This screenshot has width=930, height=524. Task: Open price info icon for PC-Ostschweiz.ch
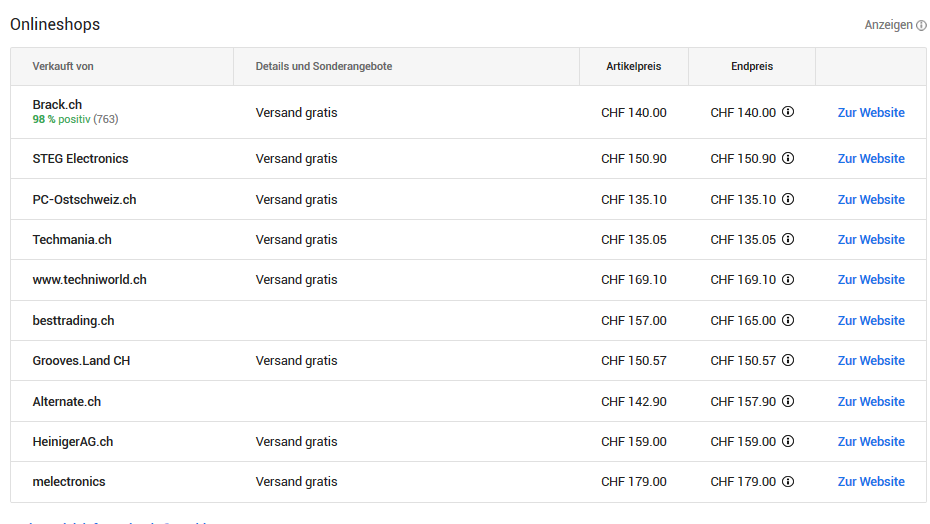[788, 199]
